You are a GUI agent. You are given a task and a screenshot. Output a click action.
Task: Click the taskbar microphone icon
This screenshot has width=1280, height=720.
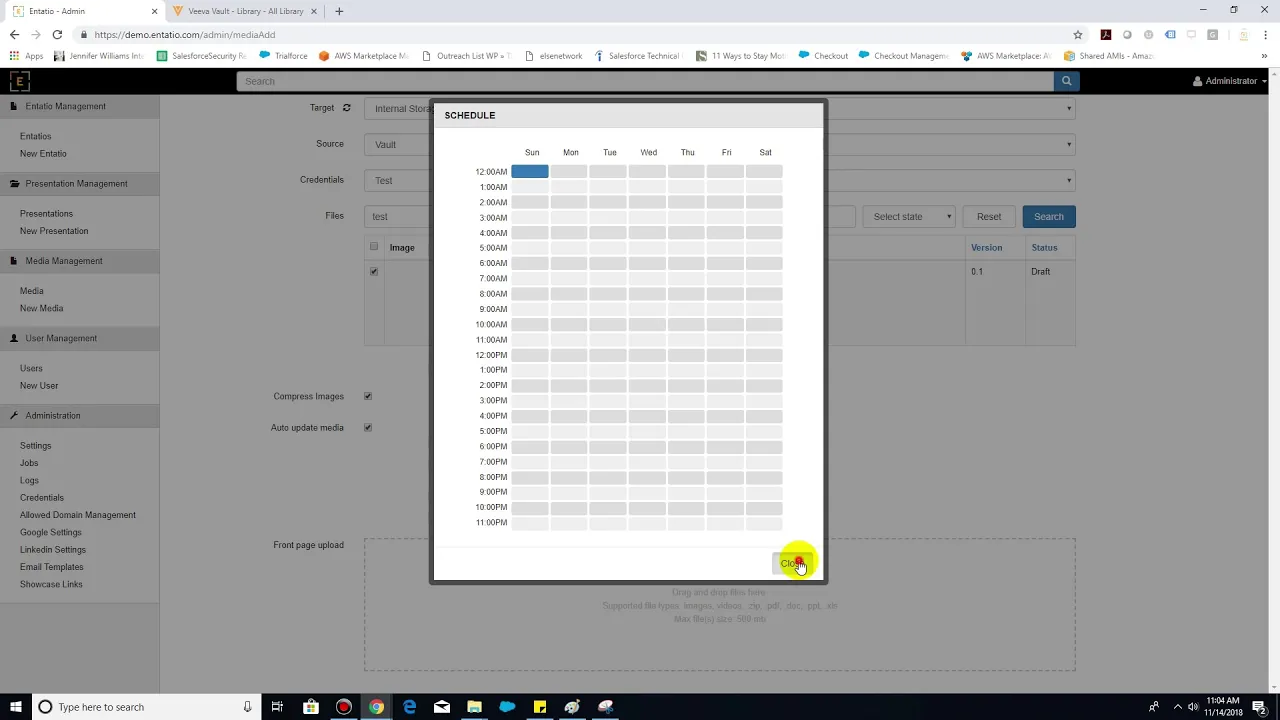(247, 707)
